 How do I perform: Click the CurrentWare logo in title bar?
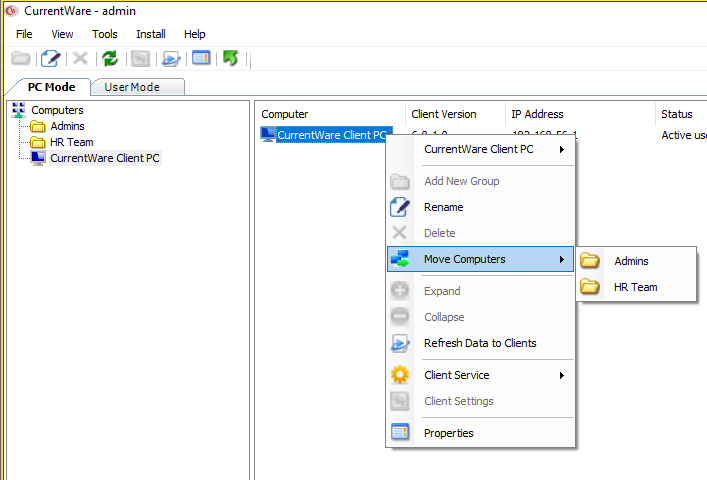(x=12, y=10)
